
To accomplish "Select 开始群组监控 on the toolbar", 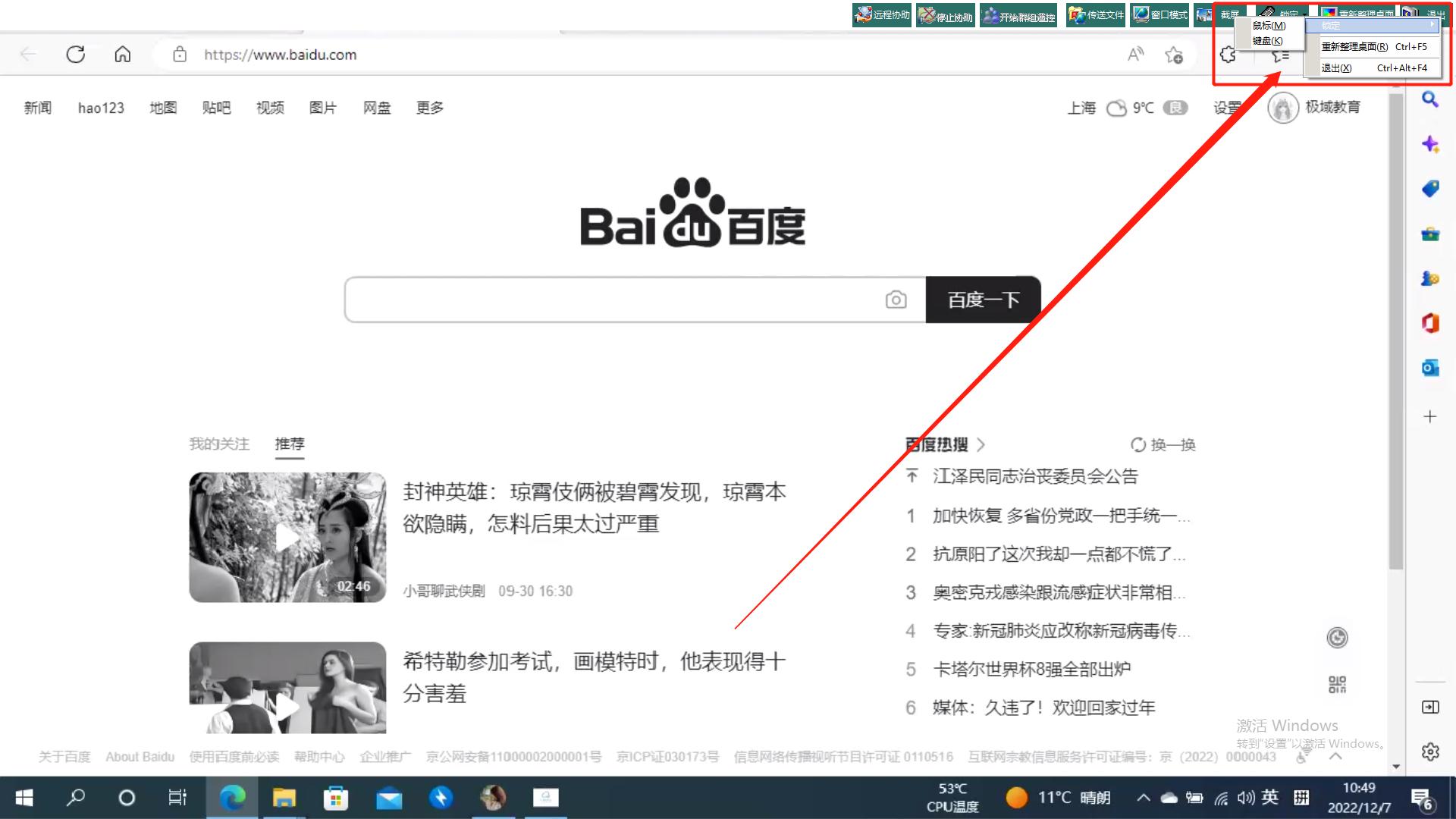I will (x=1018, y=14).
